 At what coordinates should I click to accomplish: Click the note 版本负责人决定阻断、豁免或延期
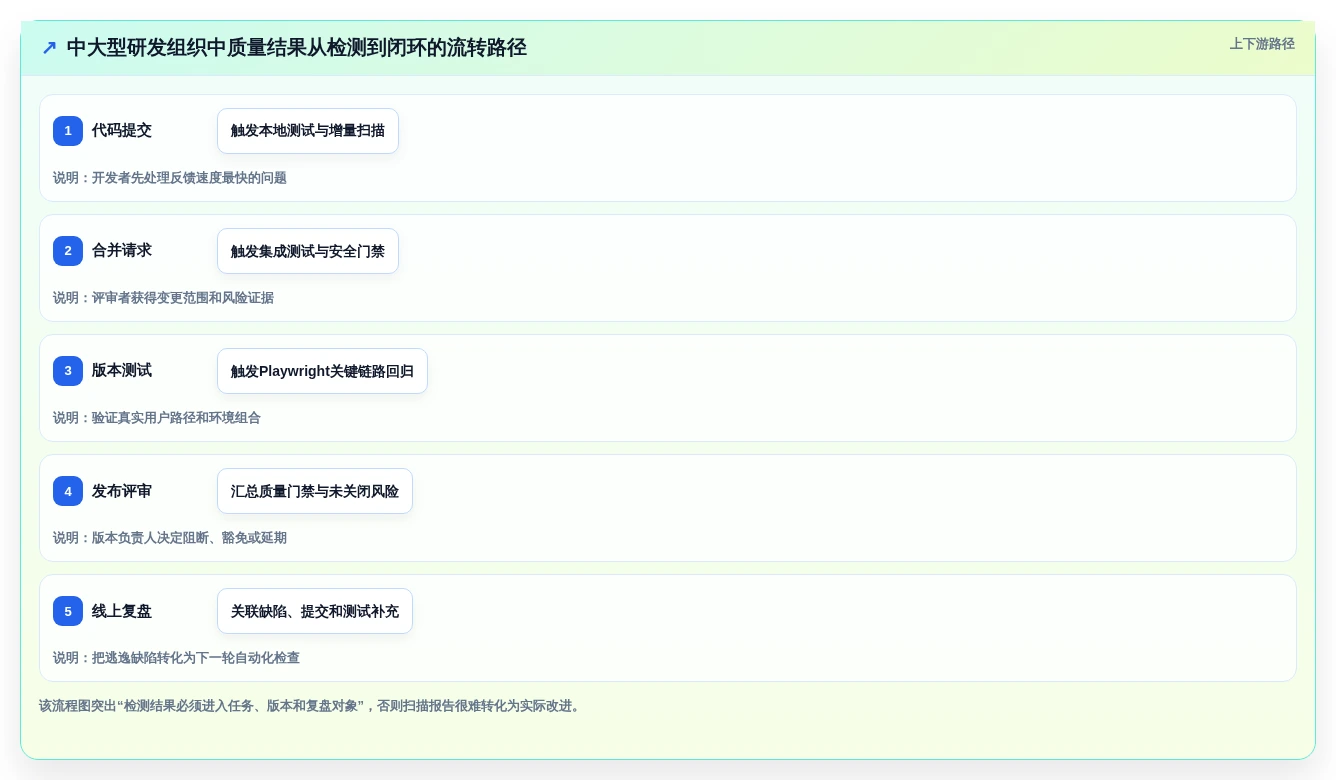pos(170,538)
